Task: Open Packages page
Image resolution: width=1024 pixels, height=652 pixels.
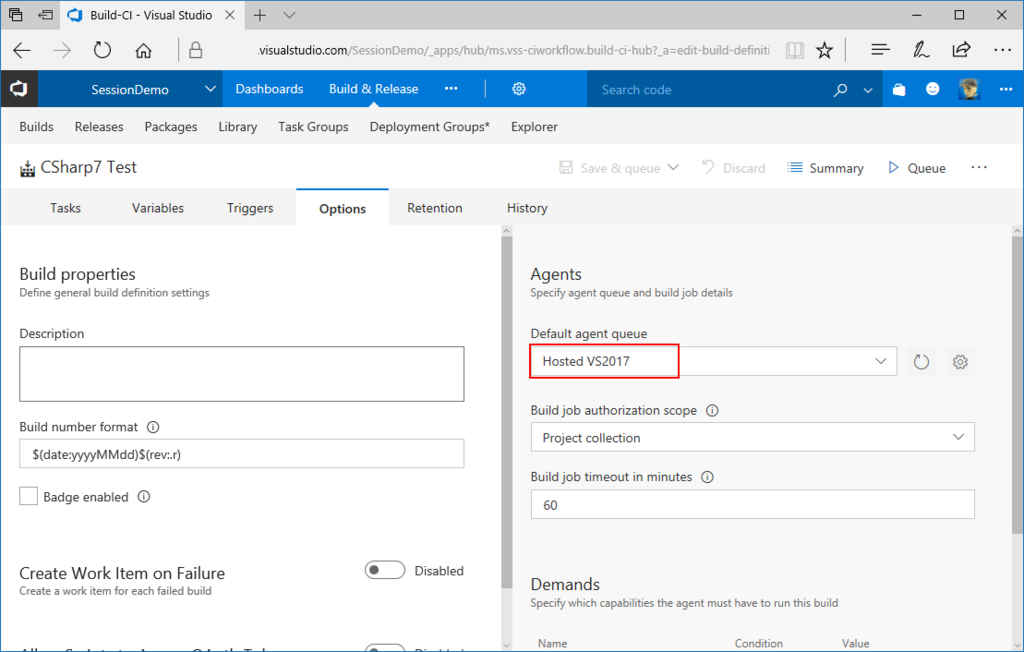Action: (170, 127)
